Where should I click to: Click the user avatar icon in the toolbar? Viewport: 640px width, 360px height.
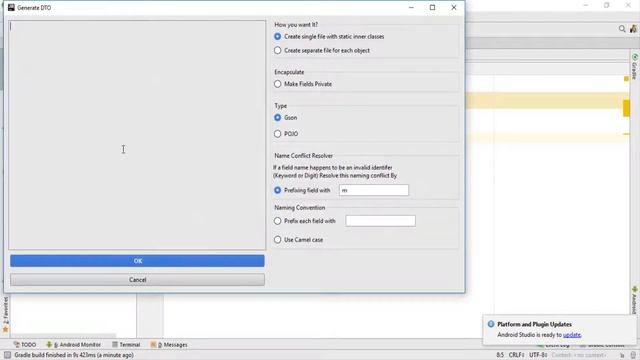point(633,29)
